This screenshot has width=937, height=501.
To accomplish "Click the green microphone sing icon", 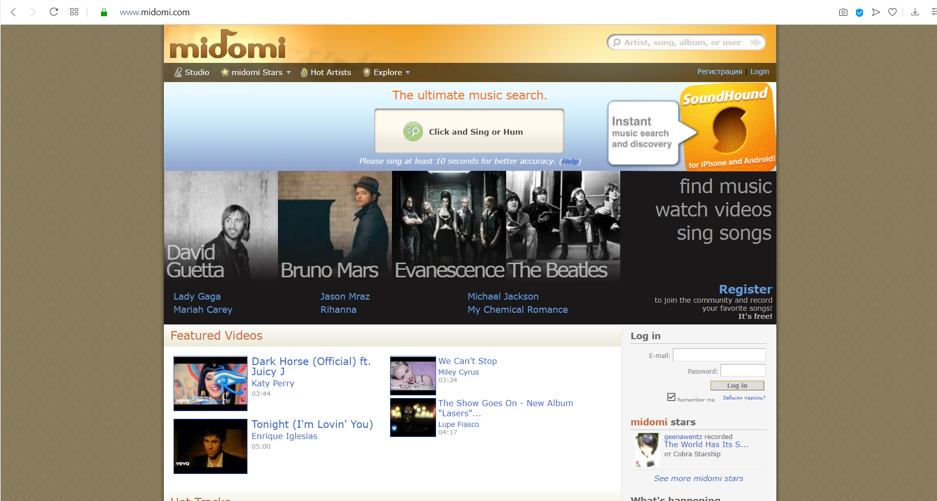I will 413,132.
